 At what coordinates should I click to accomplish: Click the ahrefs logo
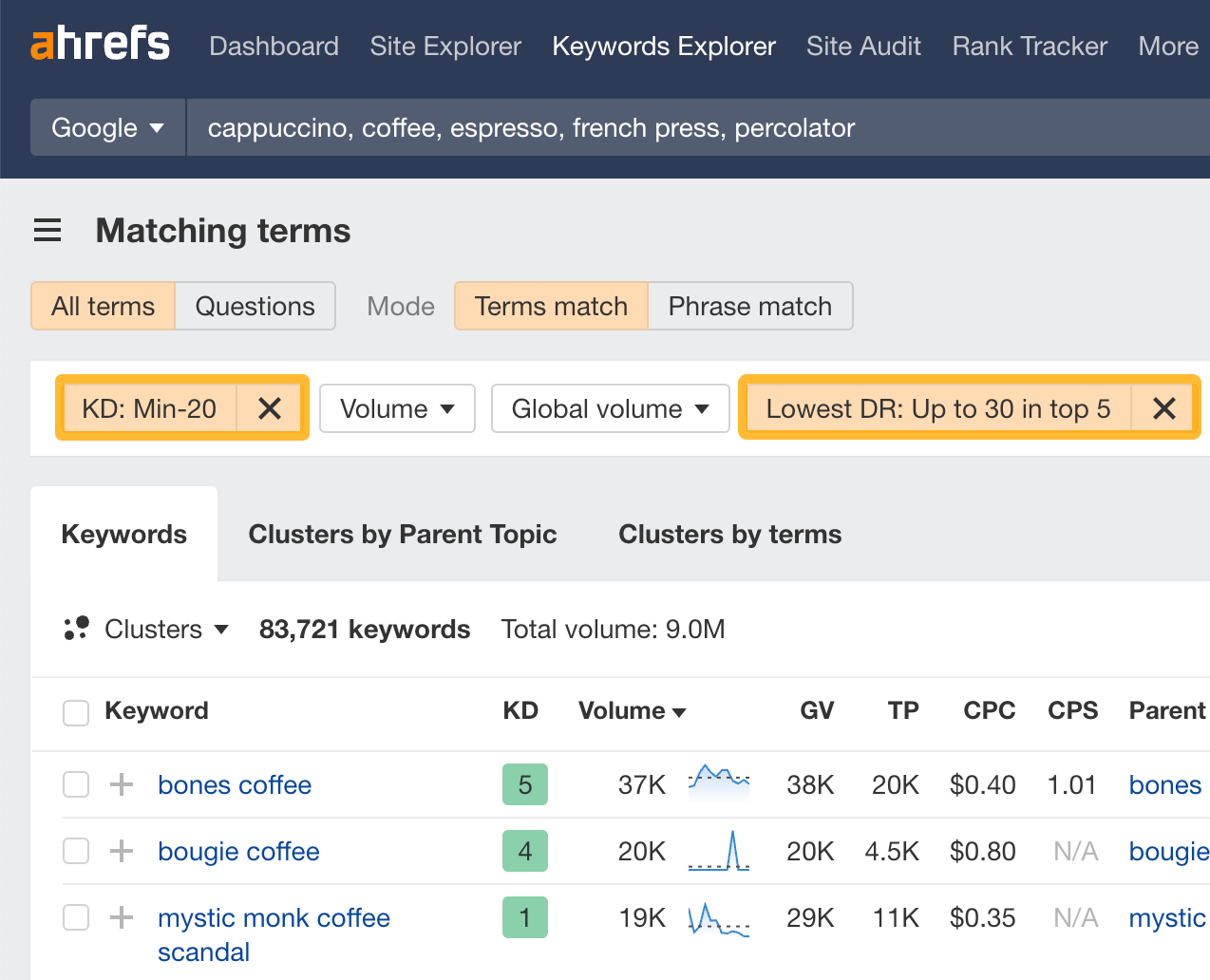[x=100, y=43]
